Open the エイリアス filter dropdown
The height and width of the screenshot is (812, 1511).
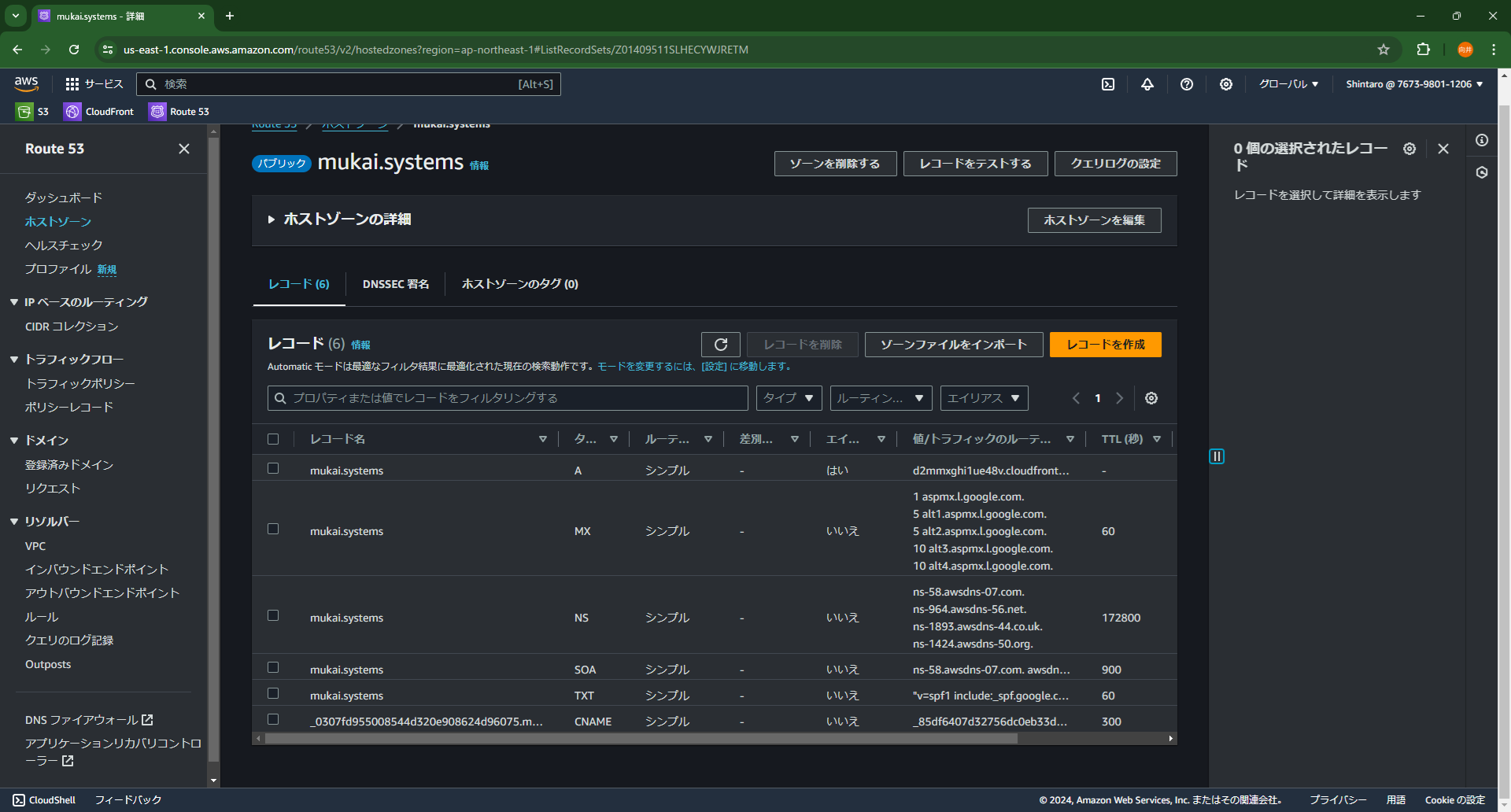tap(985, 398)
